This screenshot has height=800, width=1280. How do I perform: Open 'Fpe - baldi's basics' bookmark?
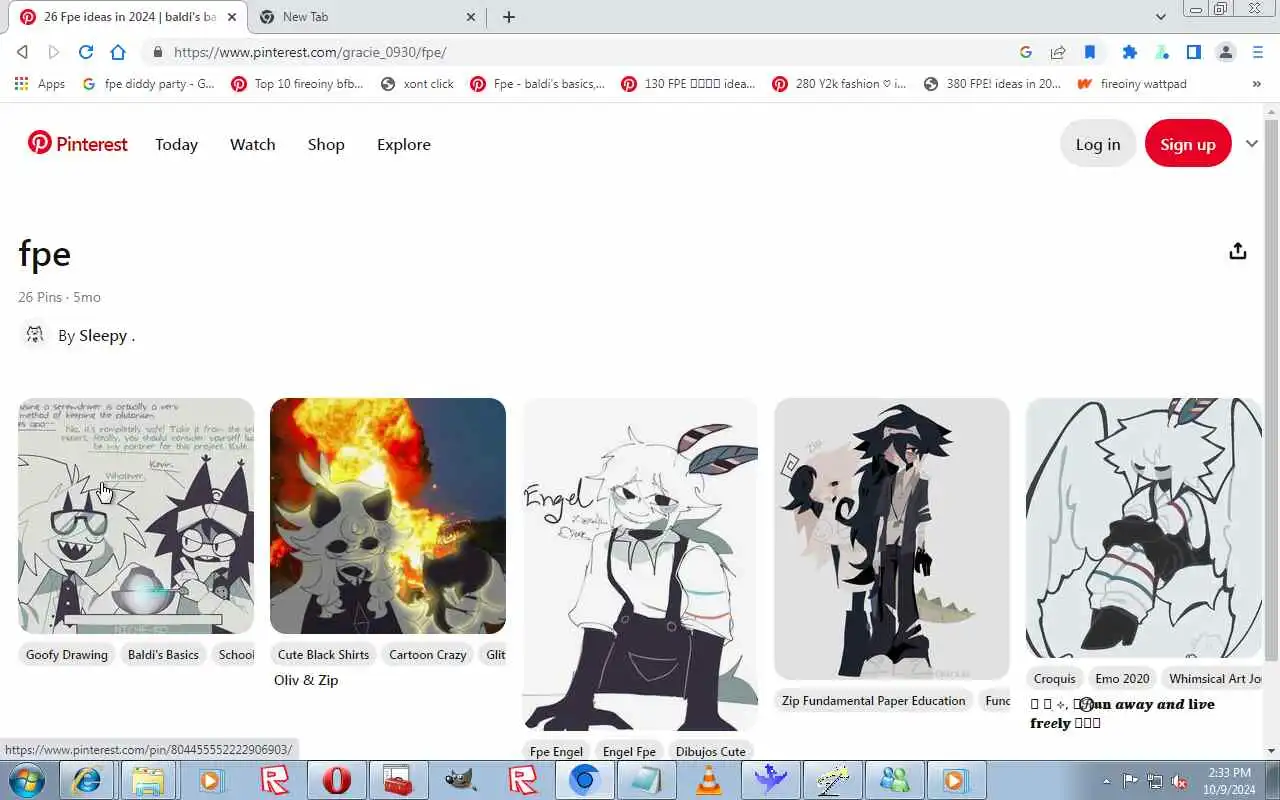point(538,84)
